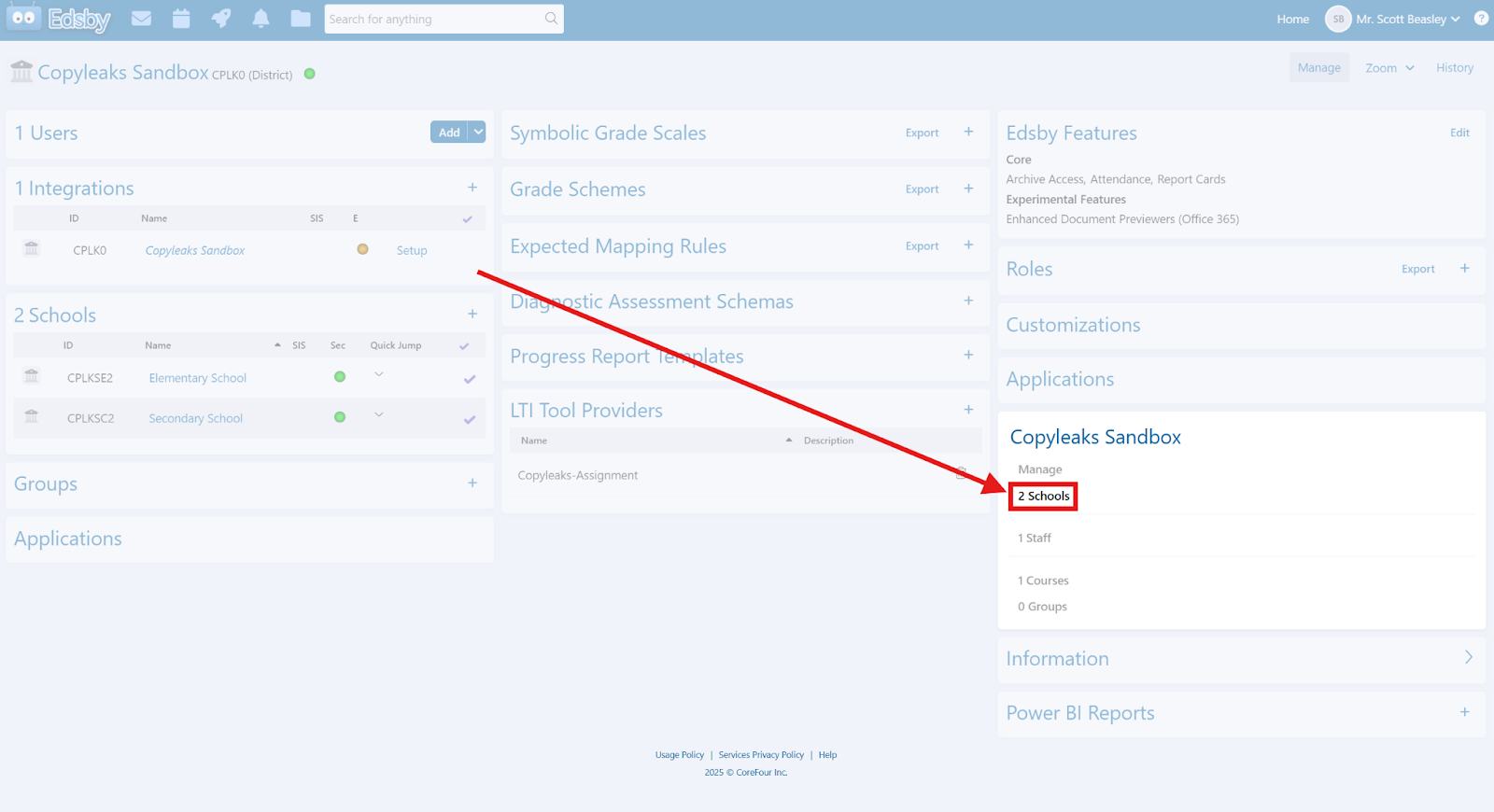
Task: Open the Zoom dropdown
Action: click(x=1389, y=68)
